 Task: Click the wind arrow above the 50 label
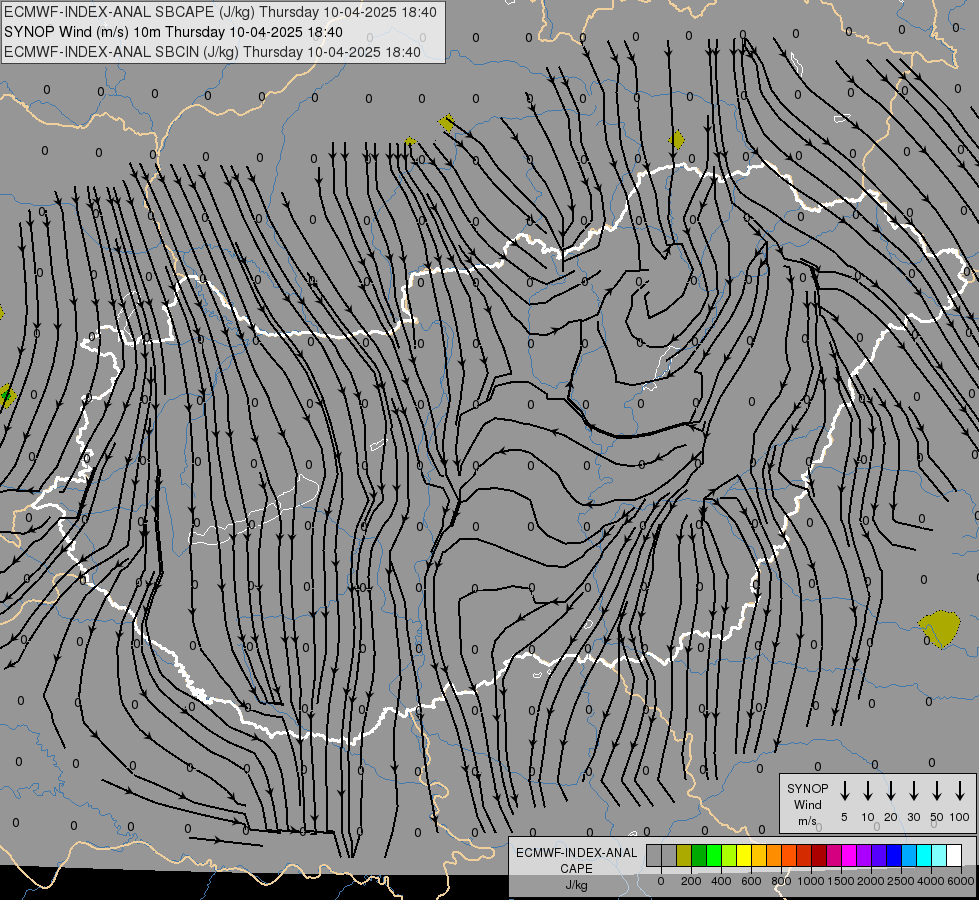tap(937, 791)
